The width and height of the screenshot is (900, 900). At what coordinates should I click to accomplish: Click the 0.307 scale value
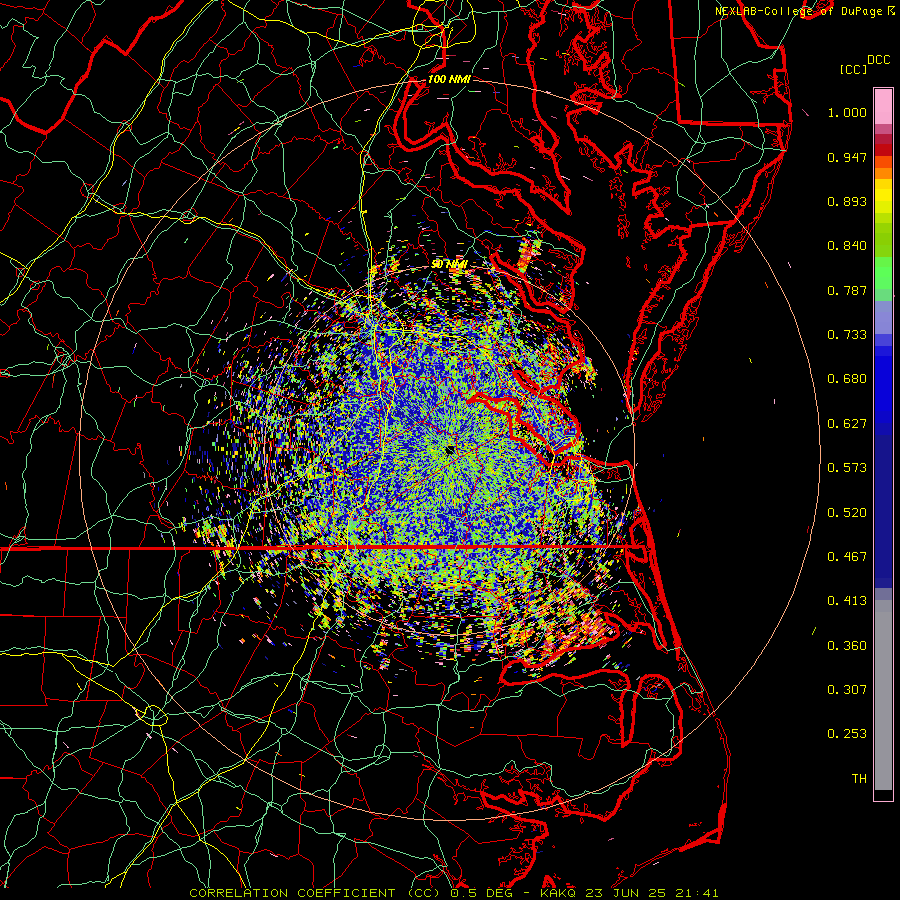coord(847,690)
